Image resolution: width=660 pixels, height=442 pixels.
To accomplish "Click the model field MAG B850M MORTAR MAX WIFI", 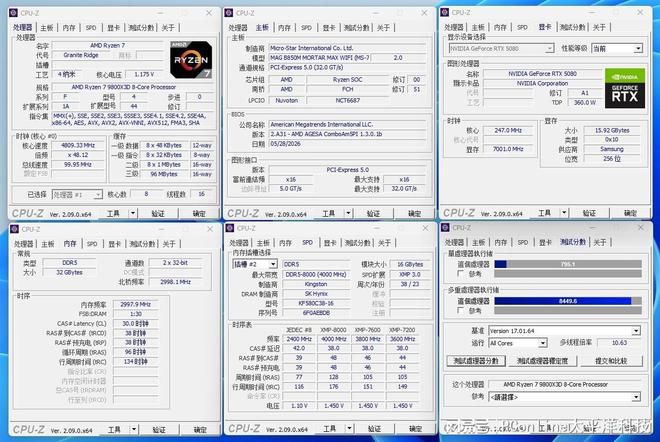I will pos(319,58).
